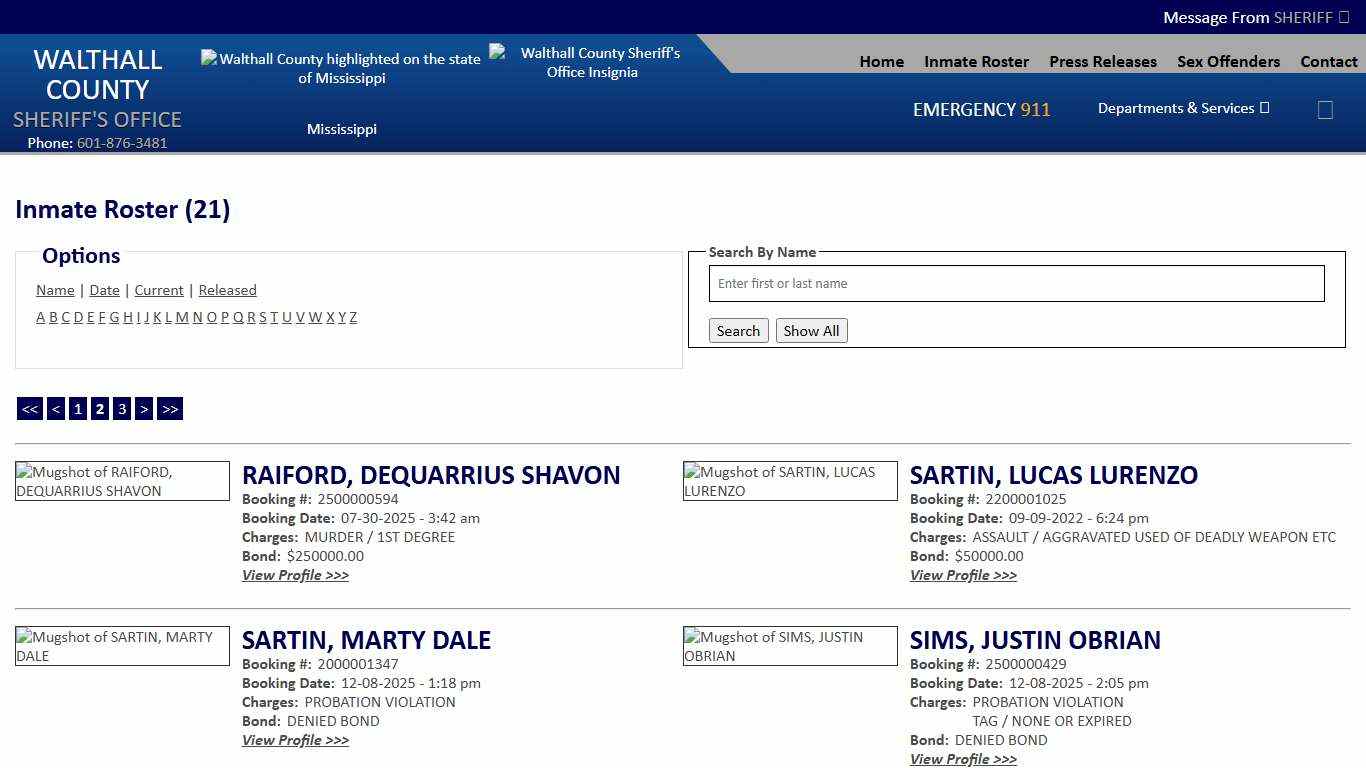Jump to page 3 of the roster
This screenshot has height=768, width=1366.
(122, 408)
